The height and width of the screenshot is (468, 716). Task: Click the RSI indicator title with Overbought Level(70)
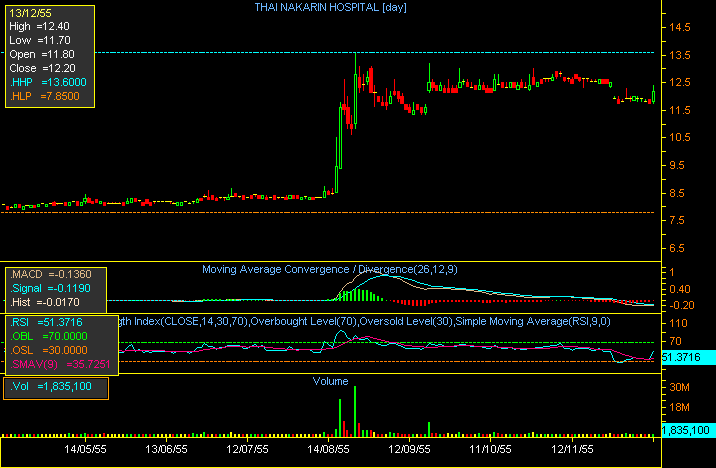(364, 321)
